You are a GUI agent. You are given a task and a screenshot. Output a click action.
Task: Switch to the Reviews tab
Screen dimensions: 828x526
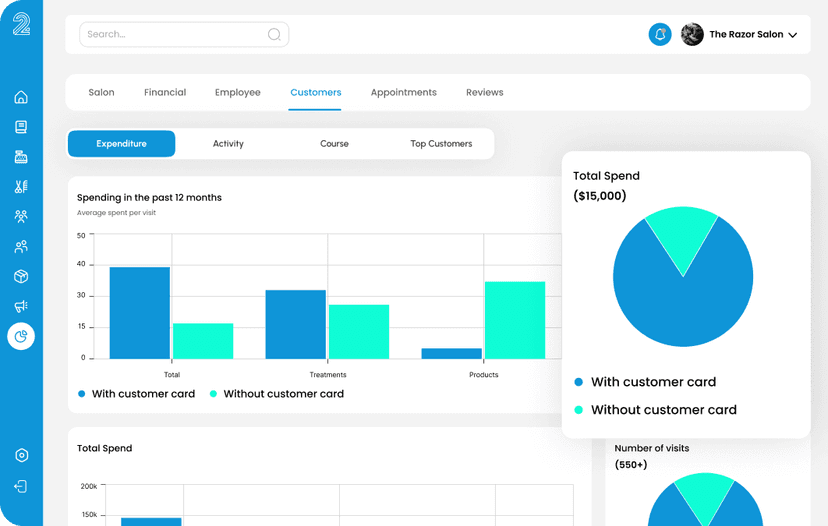pos(485,92)
